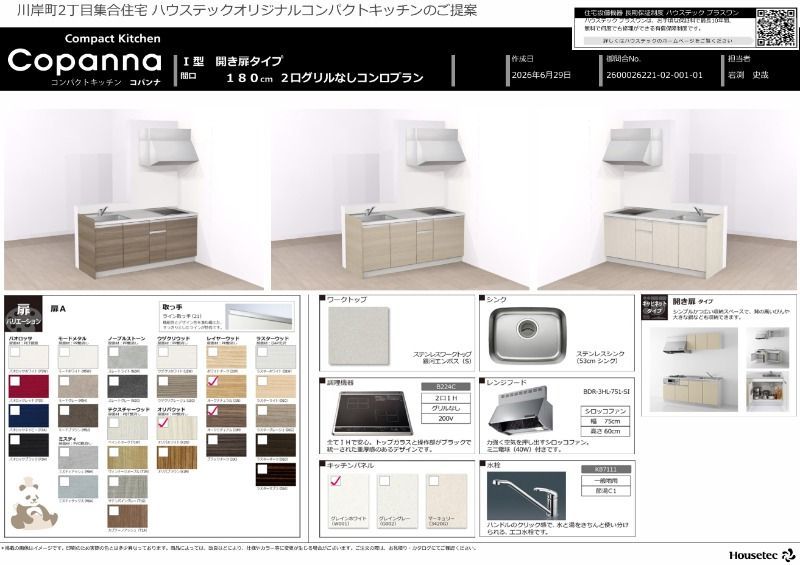800x565 pixels.
Task: Click the range hood product image
Action: pyautogui.click(x=520, y=410)
